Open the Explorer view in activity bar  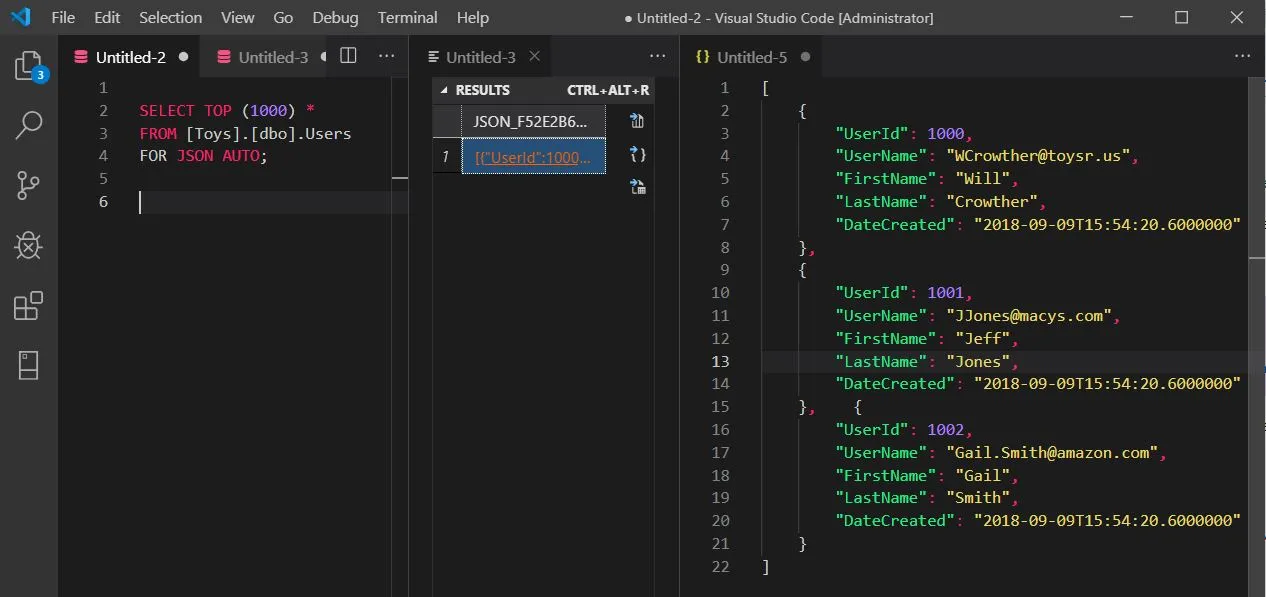coord(28,67)
